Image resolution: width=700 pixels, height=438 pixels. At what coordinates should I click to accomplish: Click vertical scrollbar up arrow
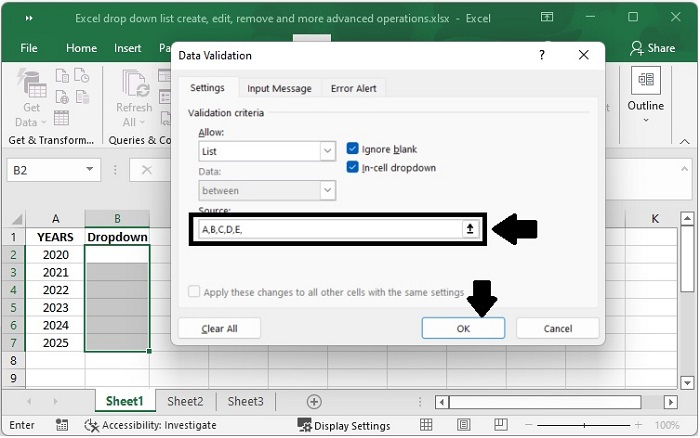tap(687, 219)
